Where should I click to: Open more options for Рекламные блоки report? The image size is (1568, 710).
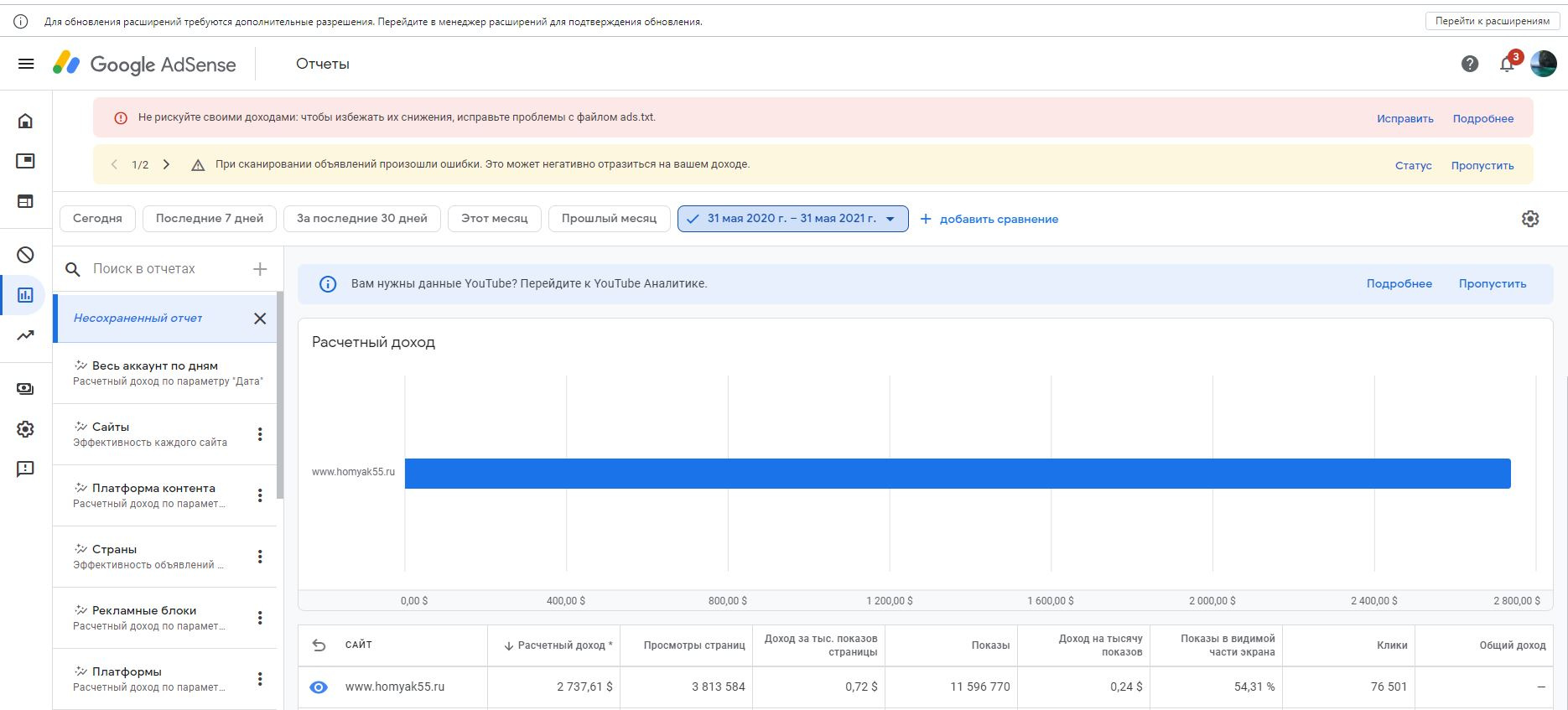pyautogui.click(x=260, y=618)
